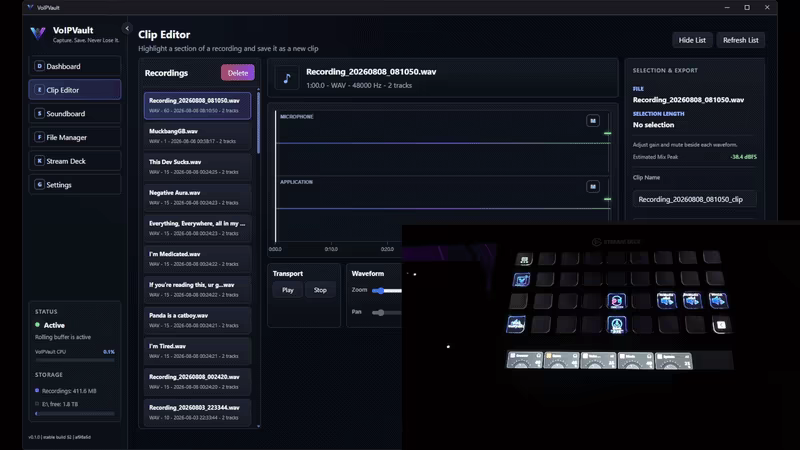Screen dimensions: 800x450
Task: Click the version build text at bottom
Action: (x=60, y=437)
